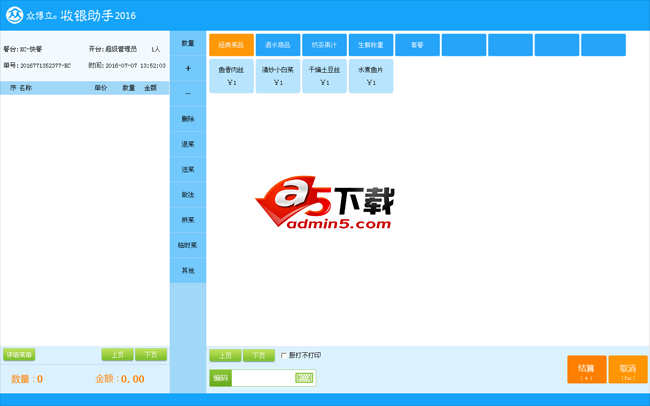Click the 编码 code input field
This screenshot has width=650, height=406.
tap(263, 378)
